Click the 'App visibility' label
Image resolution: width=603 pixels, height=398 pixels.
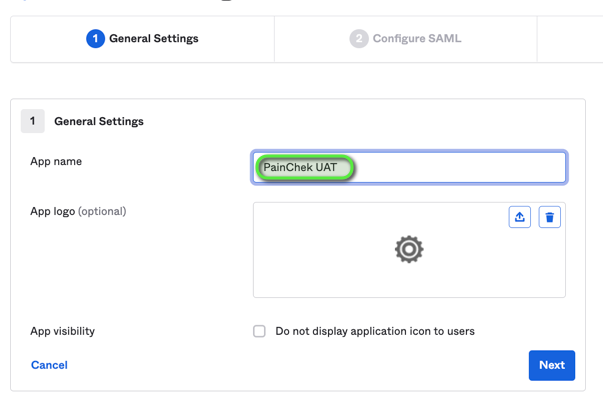click(63, 331)
